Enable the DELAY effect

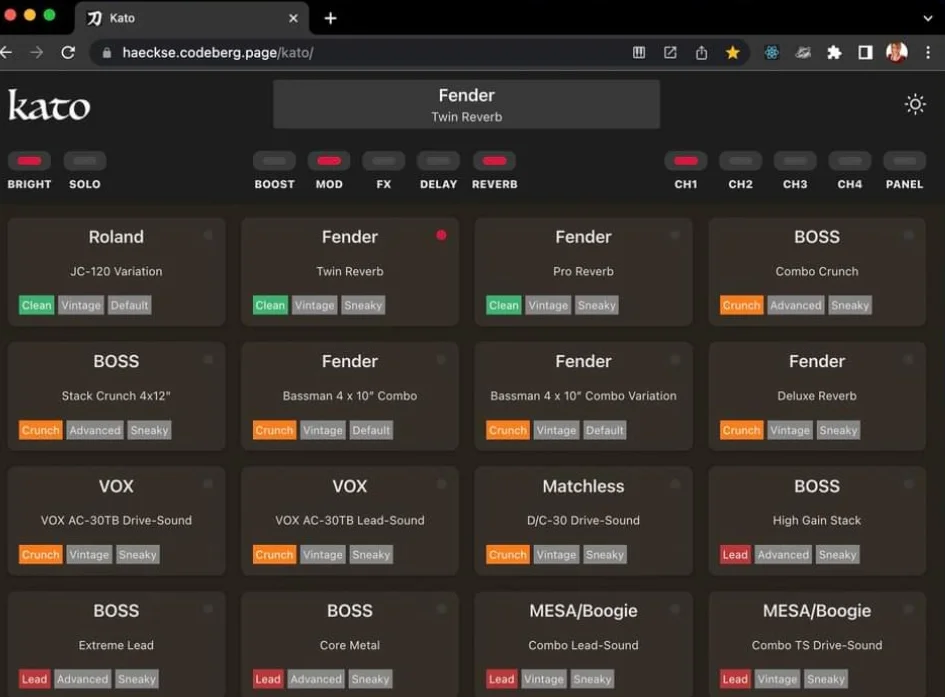coord(438,161)
